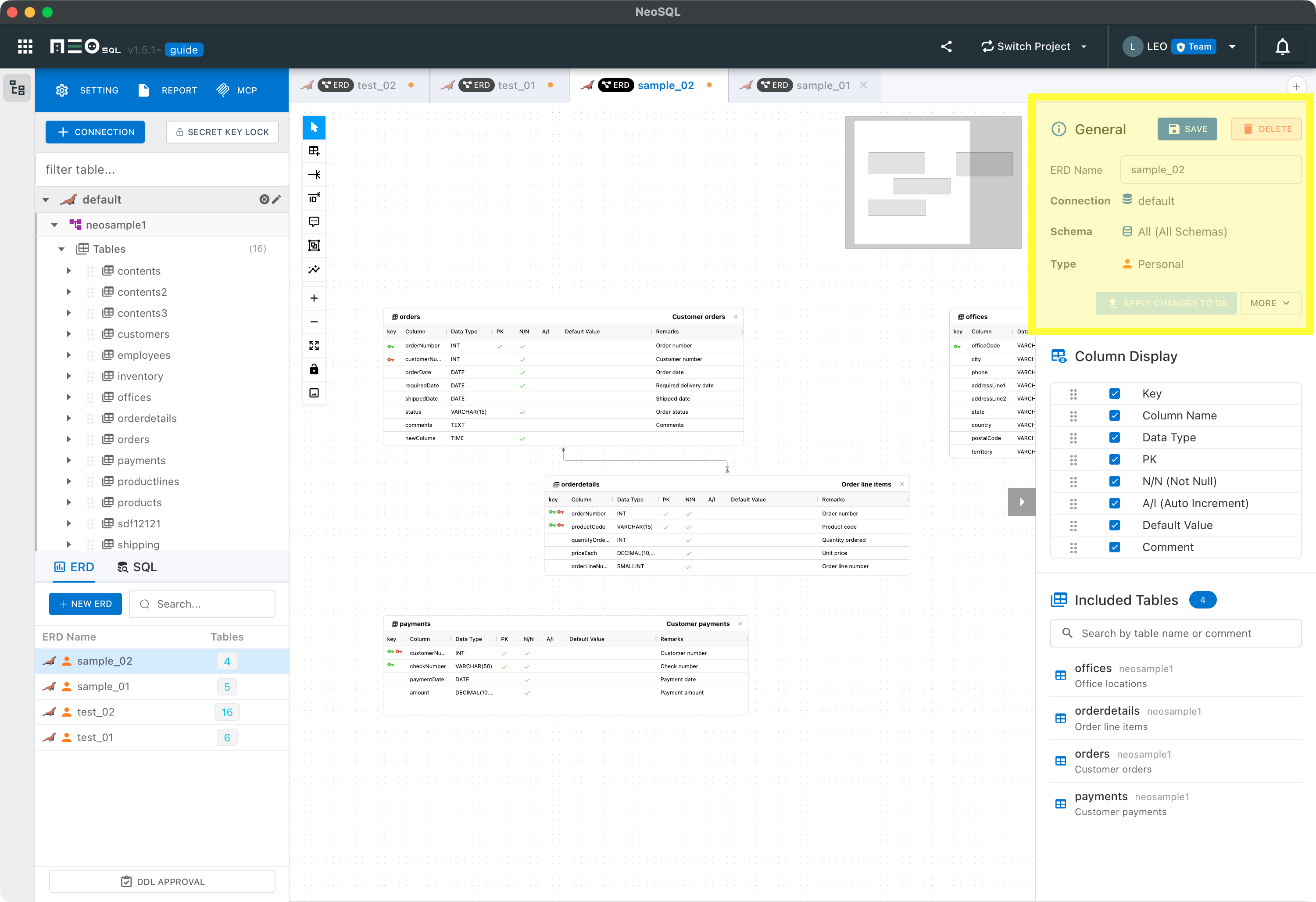This screenshot has width=1316, height=902.
Task: Select the group area tool
Action: [x=314, y=246]
